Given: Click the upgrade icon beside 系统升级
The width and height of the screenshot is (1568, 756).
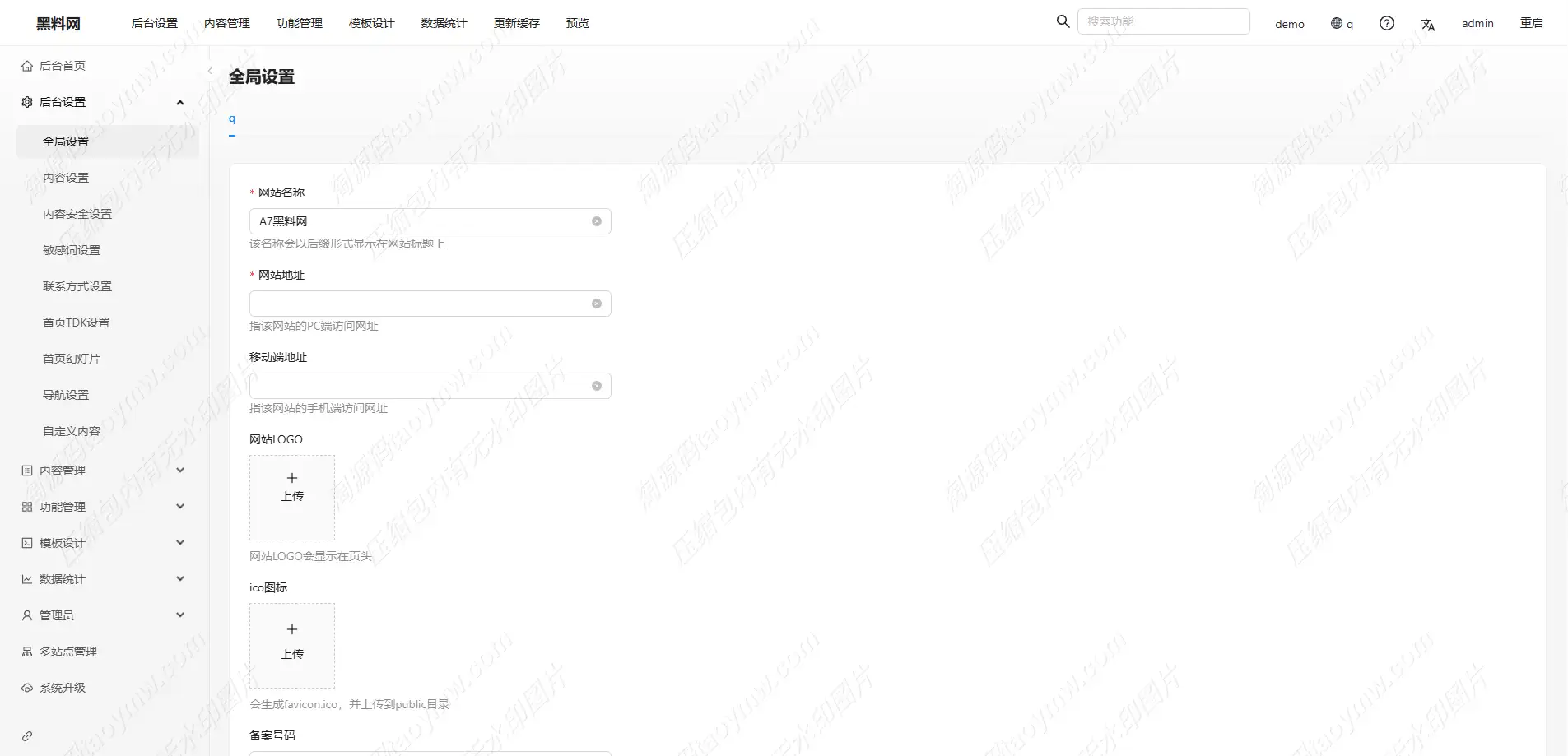Looking at the screenshot, I should pyautogui.click(x=27, y=688).
